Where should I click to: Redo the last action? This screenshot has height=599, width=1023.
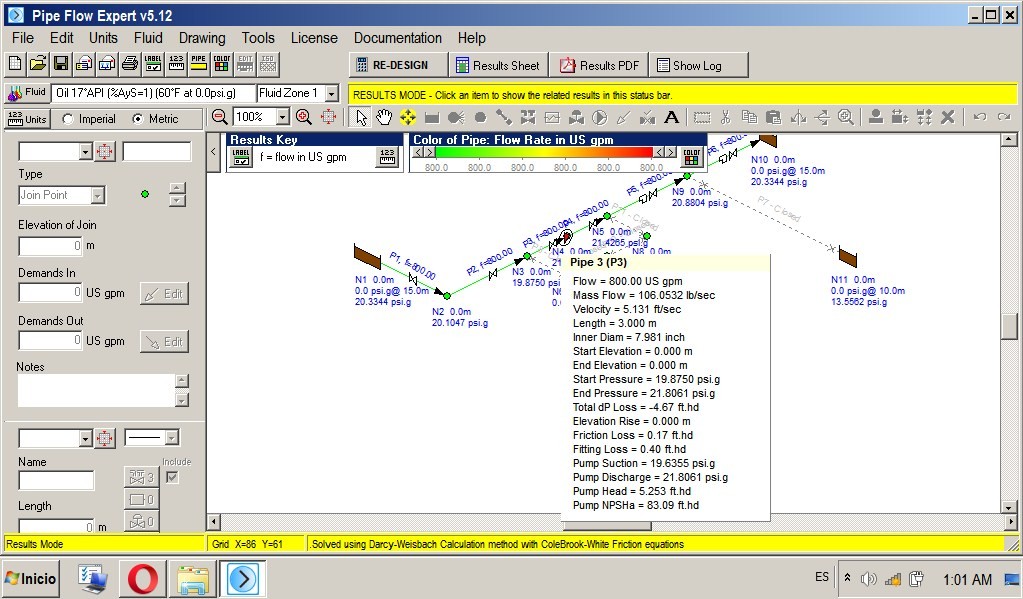coord(1003,117)
